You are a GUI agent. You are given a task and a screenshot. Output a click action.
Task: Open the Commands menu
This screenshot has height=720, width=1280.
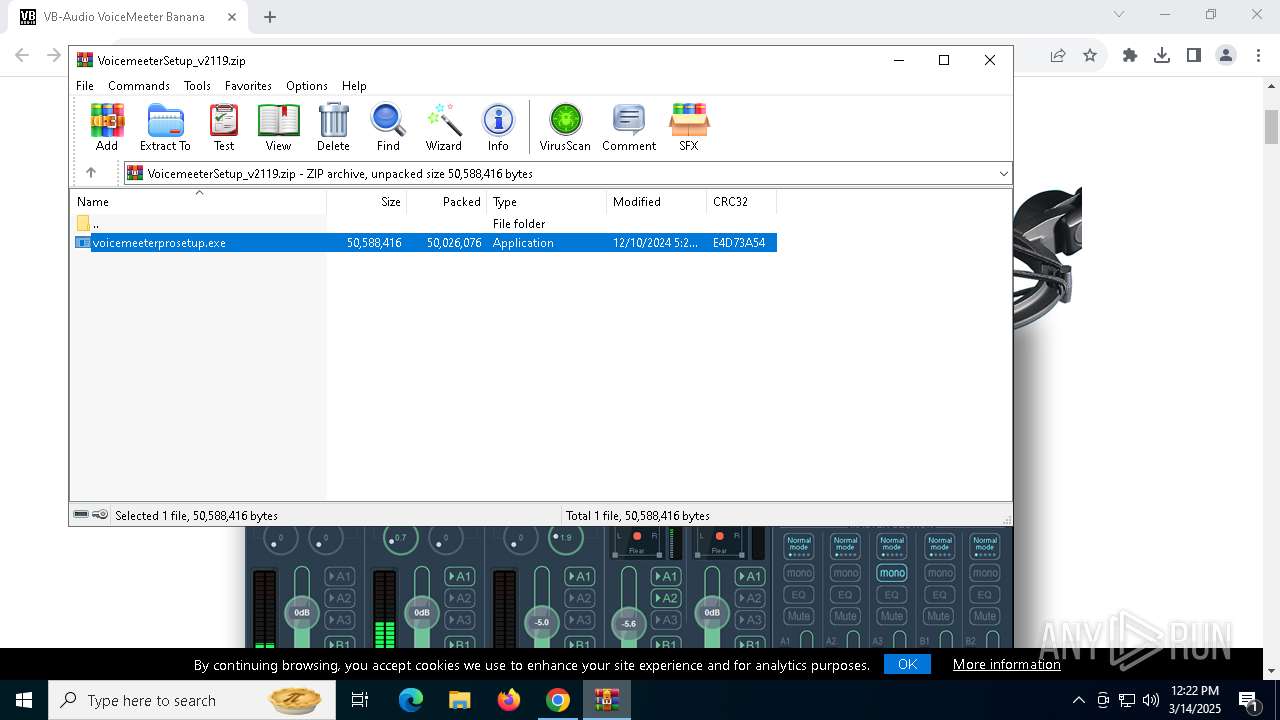coord(139,86)
